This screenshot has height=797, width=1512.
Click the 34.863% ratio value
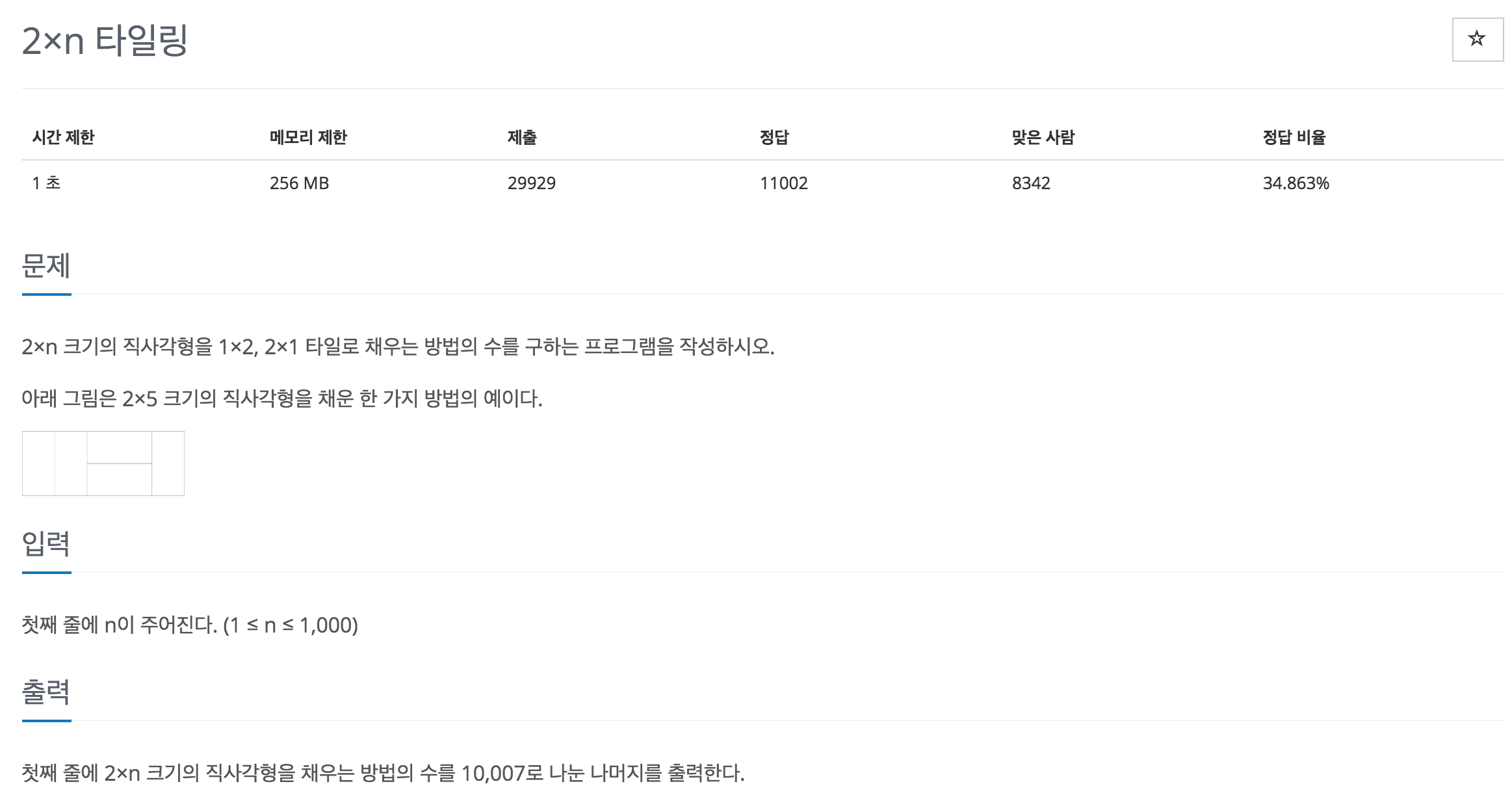[1296, 183]
